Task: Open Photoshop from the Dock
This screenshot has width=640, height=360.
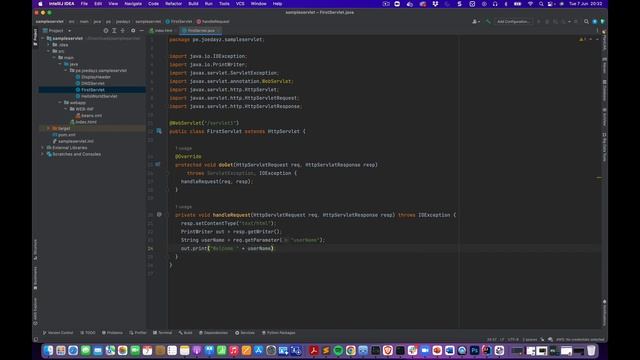Action: click(x=474, y=350)
